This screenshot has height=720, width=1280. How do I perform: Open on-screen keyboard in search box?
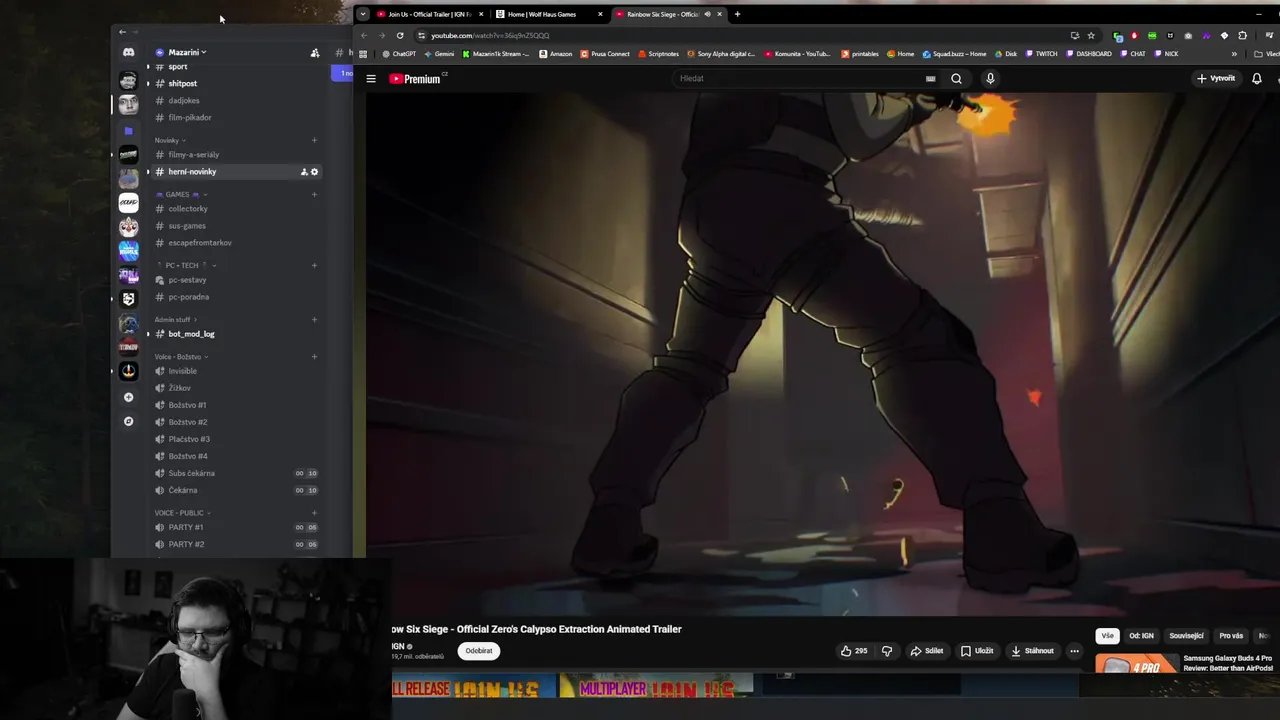click(930, 78)
